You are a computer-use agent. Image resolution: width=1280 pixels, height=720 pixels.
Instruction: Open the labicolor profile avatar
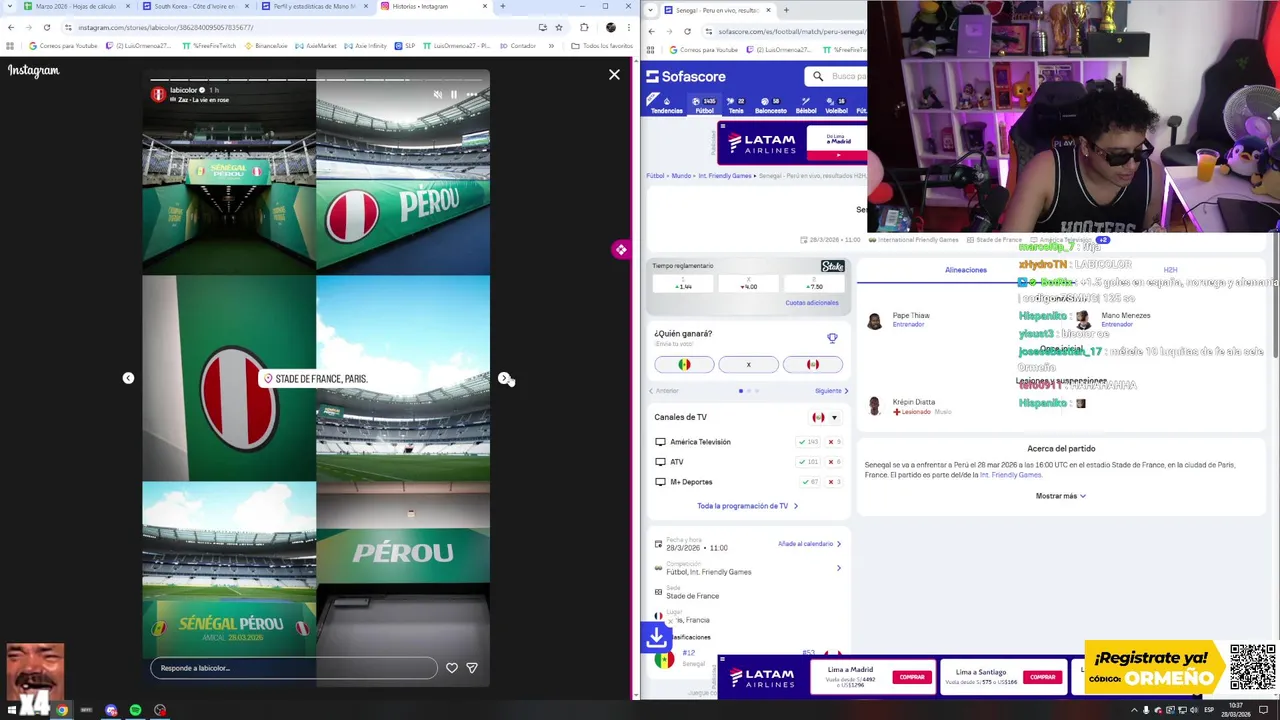click(x=158, y=94)
